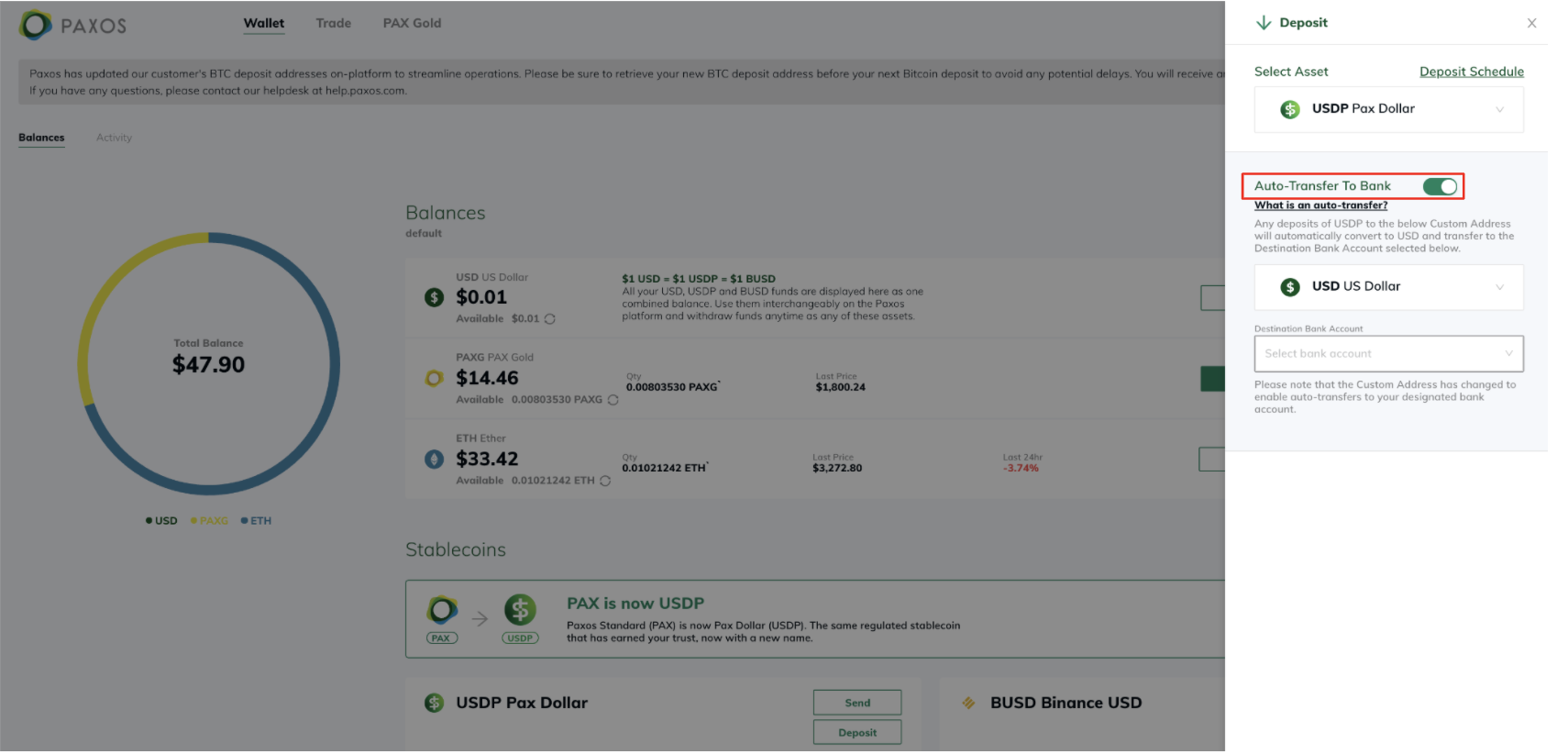The height and width of the screenshot is (754, 1568).
Task: Open the Deposit Schedule link
Action: 1472,72
